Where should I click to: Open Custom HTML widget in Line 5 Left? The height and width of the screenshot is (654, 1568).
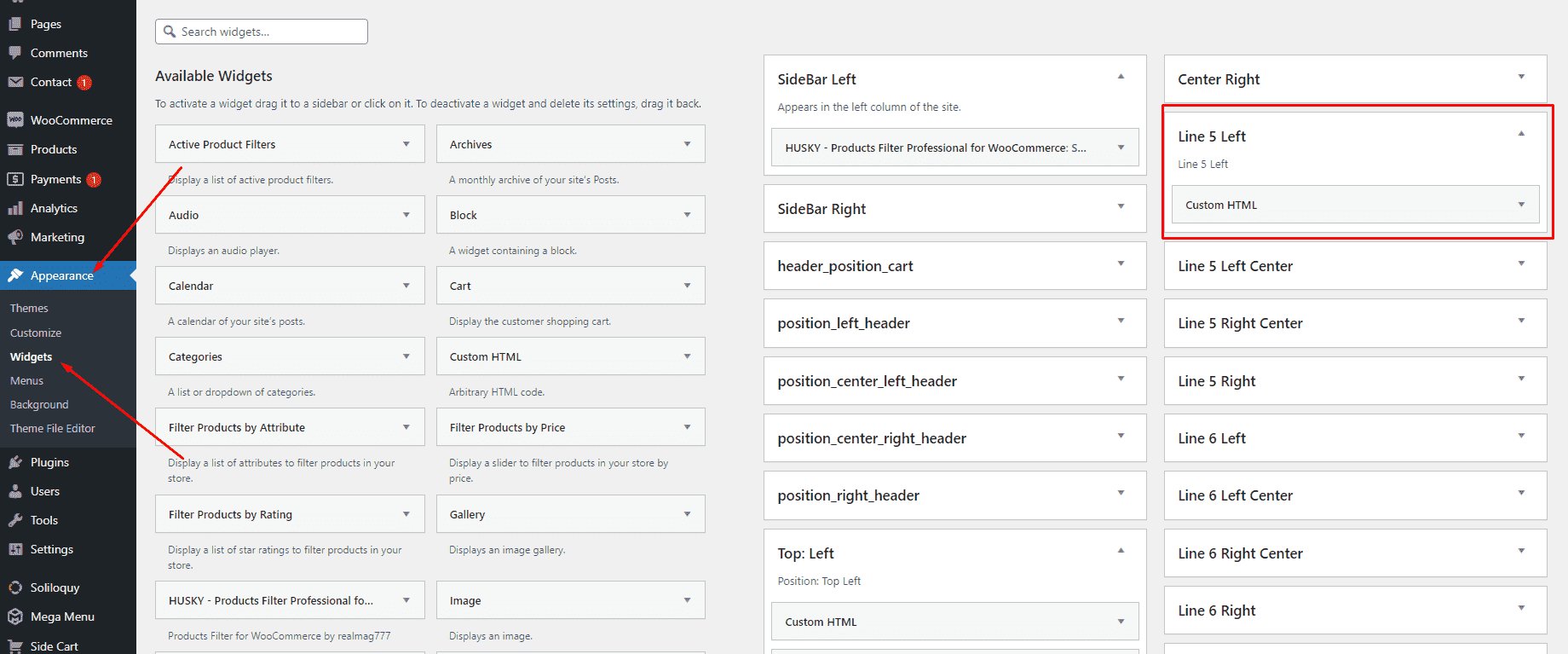point(1521,205)
